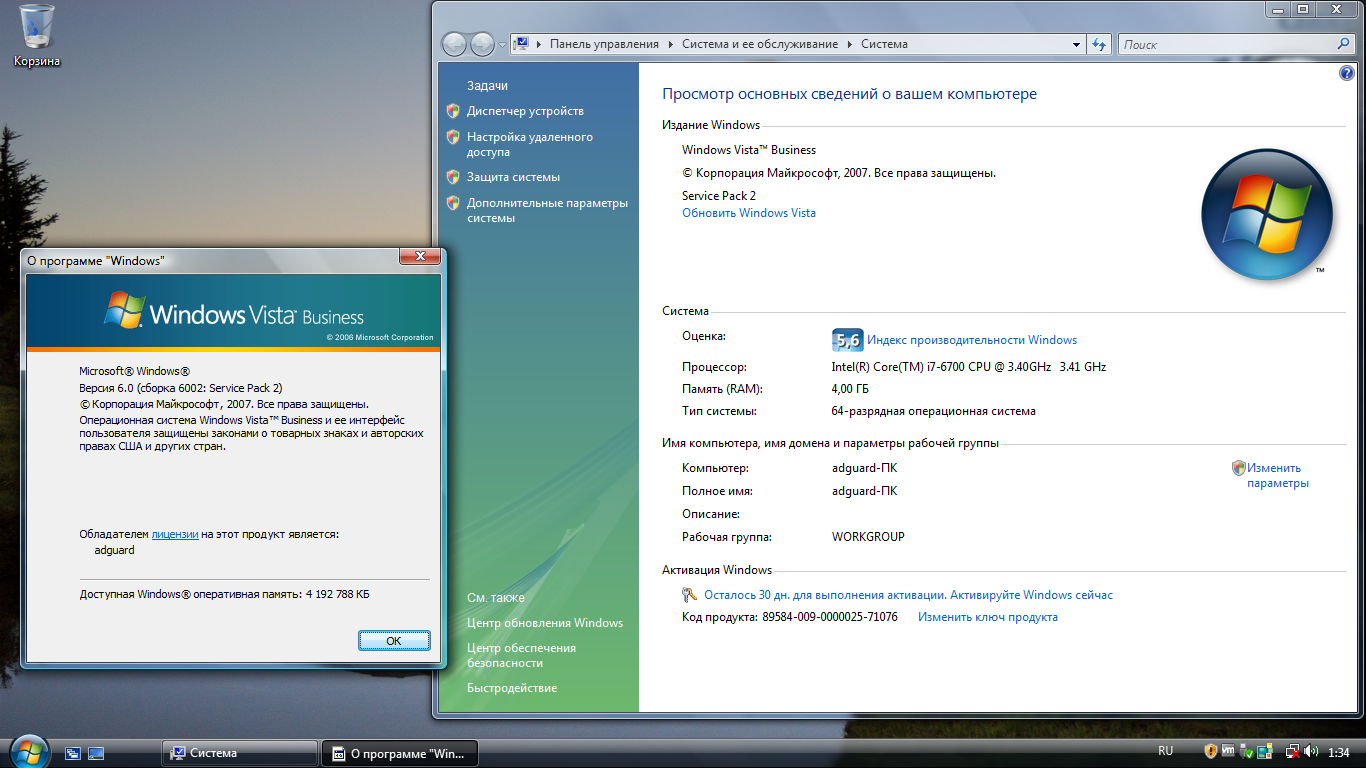This screenshot has width=1366, height=768.
Task: Click the OK button in About Windows dialog
Action: point(394,641)
